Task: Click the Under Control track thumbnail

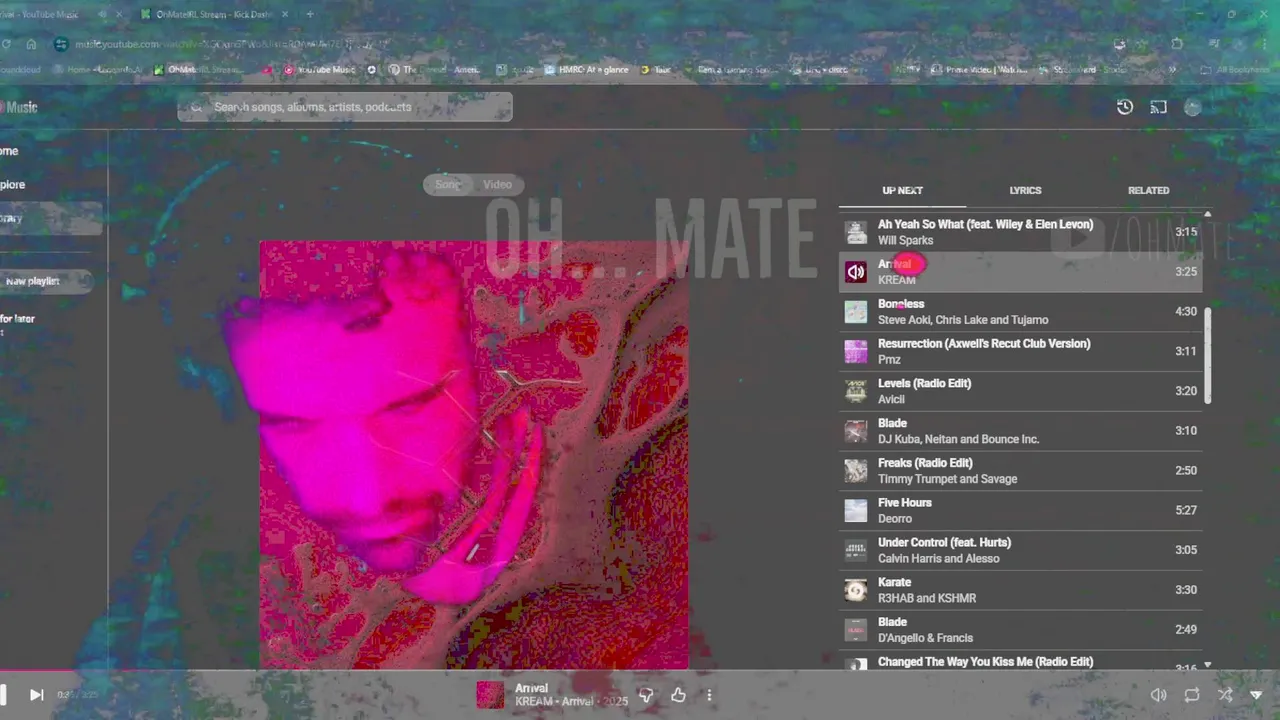Action: pyautogui.click(x=856, y=550)
